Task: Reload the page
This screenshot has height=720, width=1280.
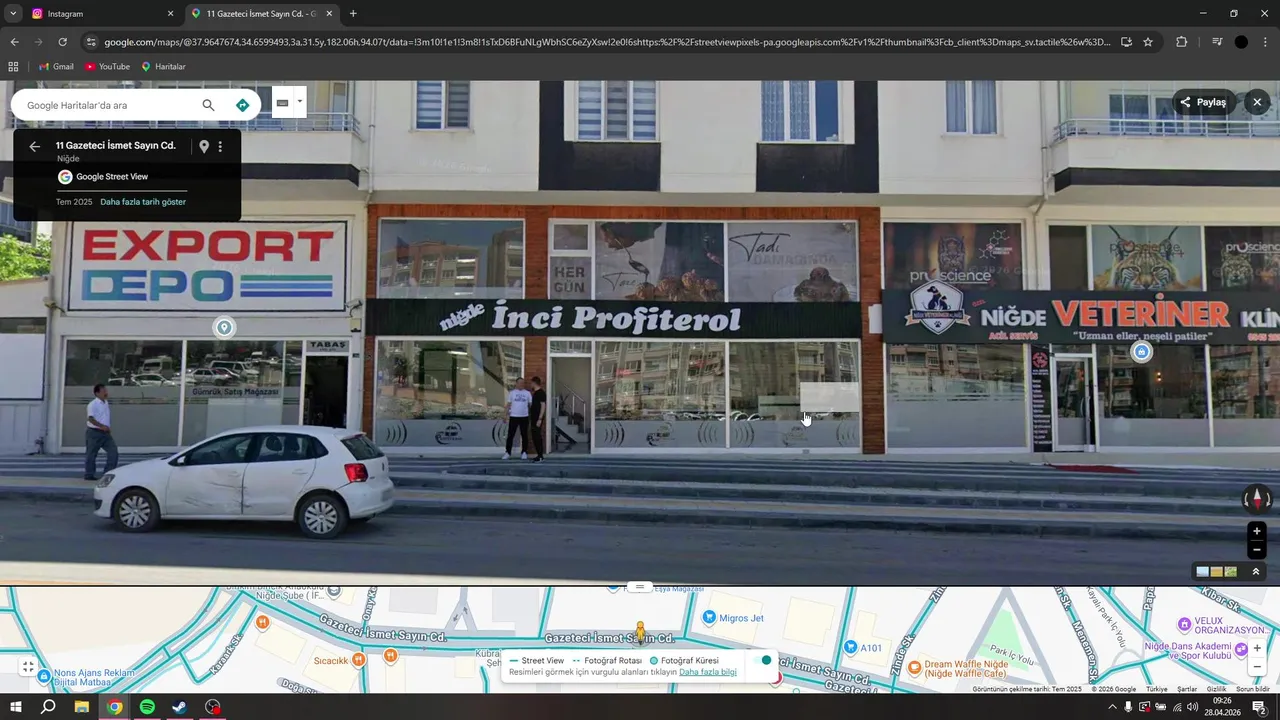Action: (x=62, y=42)
